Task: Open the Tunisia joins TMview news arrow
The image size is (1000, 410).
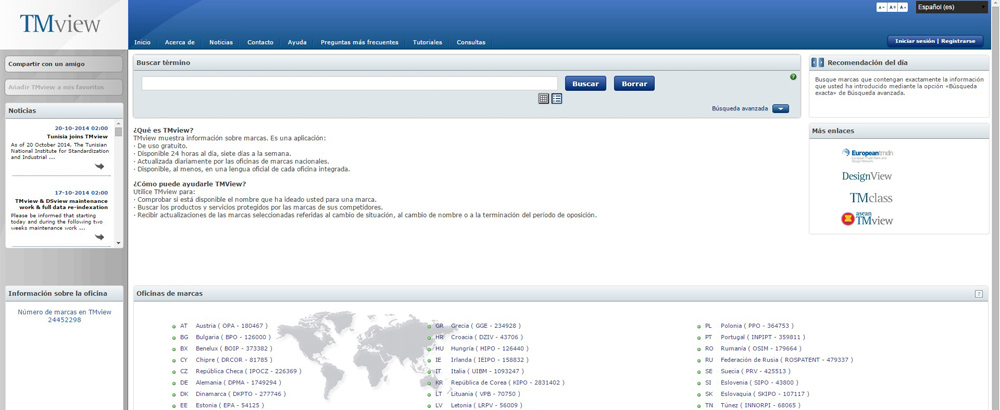Action: point(99,166)
